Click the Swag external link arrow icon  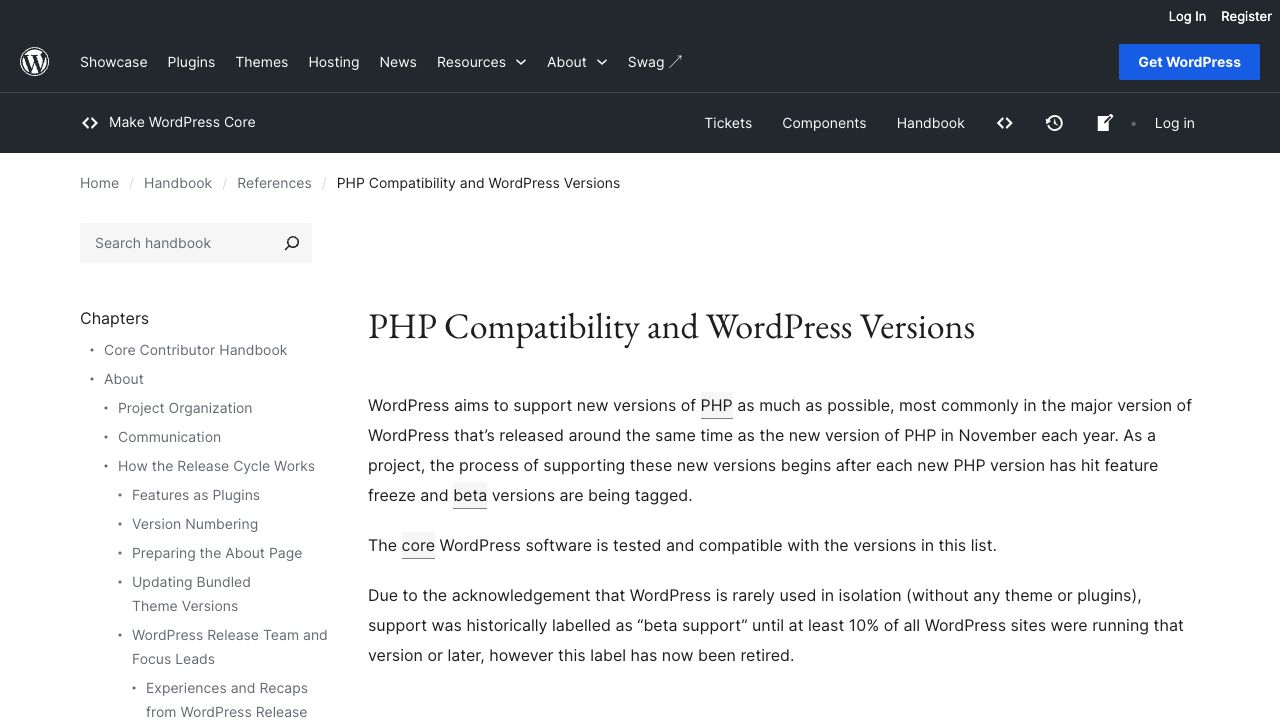(676, 62)
